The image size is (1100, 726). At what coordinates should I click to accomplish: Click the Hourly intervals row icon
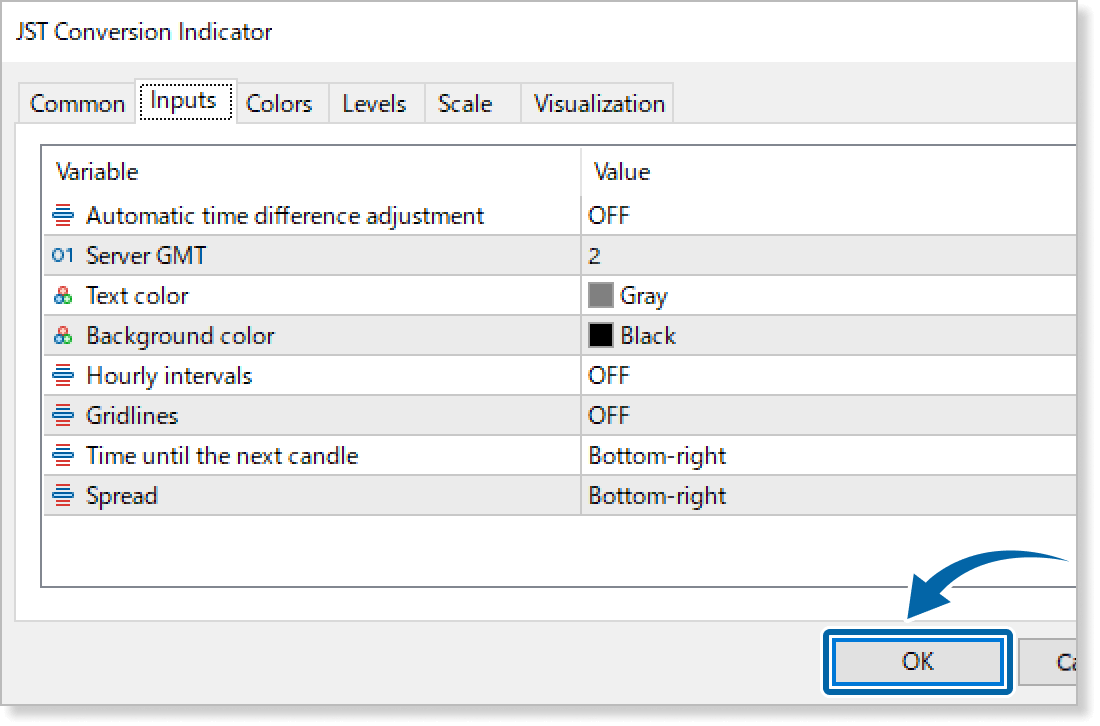tap(64, 376)
